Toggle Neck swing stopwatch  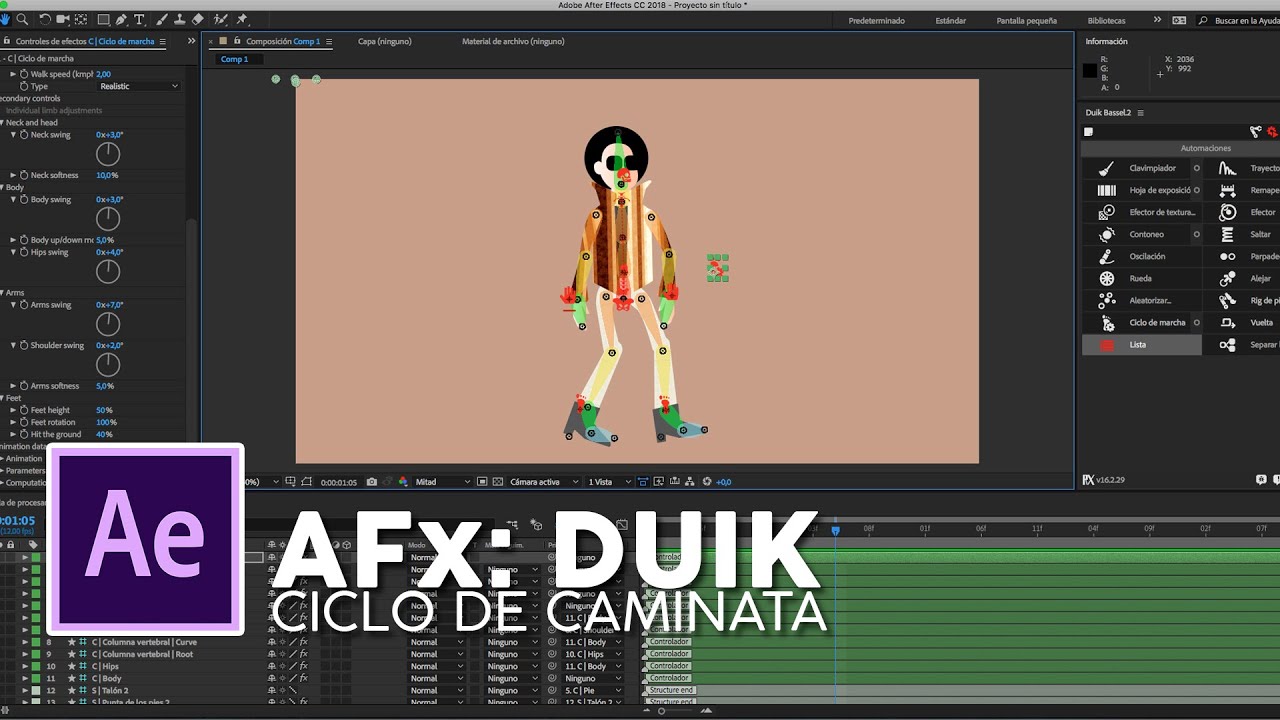coord(24,135)
